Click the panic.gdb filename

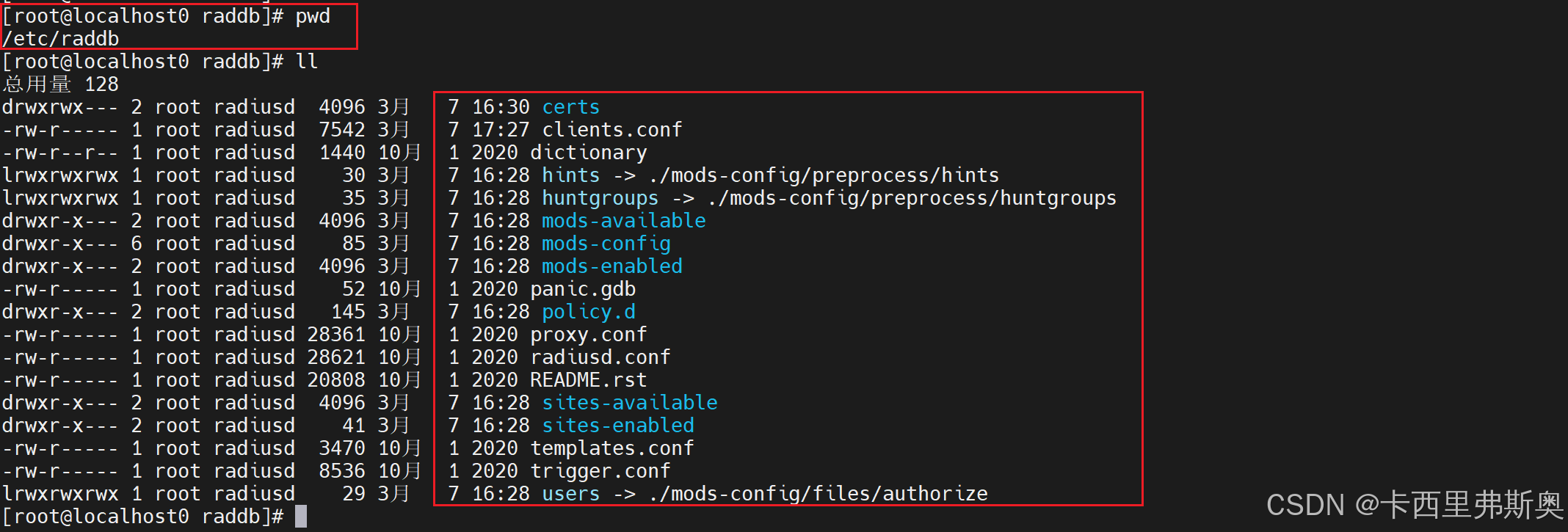click(582, 289)
